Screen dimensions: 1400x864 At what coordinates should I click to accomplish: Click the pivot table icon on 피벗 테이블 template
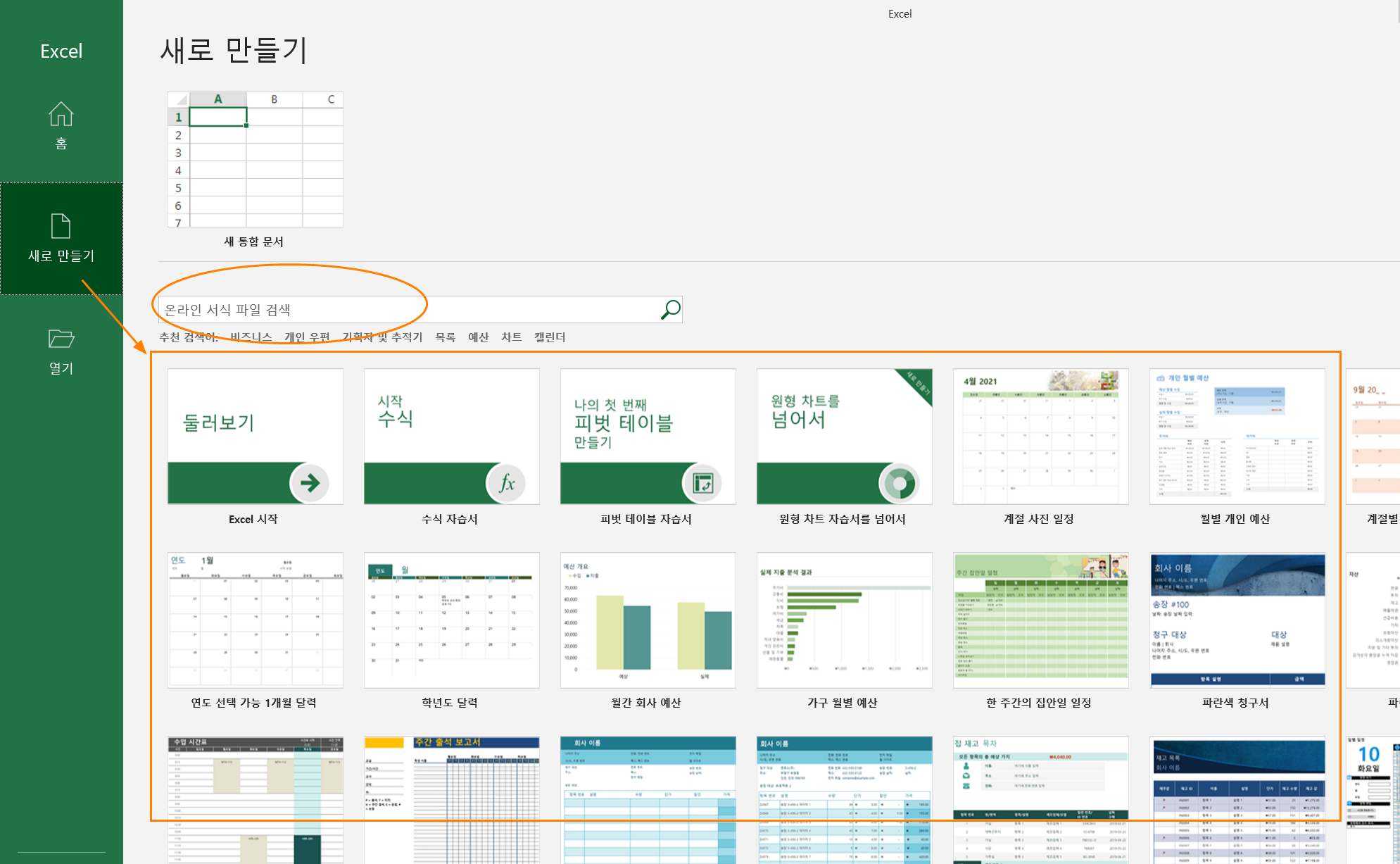tap(702, 482)
